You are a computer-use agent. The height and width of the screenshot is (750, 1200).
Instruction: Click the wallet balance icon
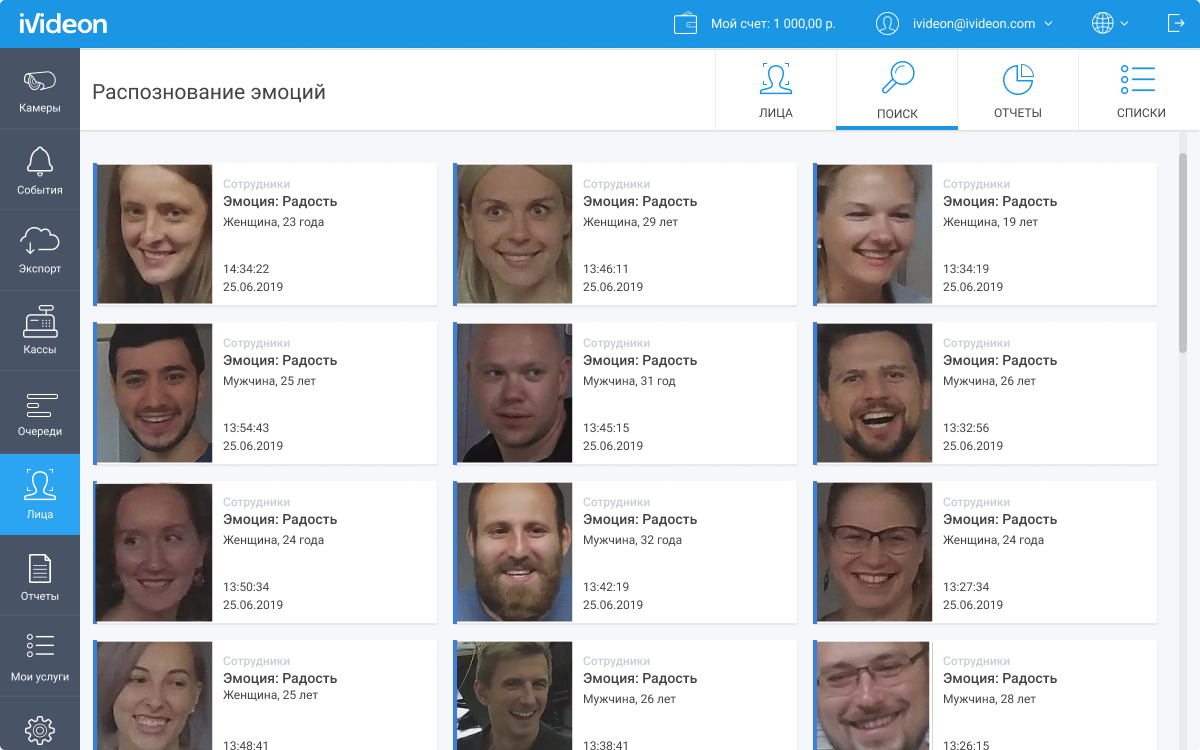686,24
